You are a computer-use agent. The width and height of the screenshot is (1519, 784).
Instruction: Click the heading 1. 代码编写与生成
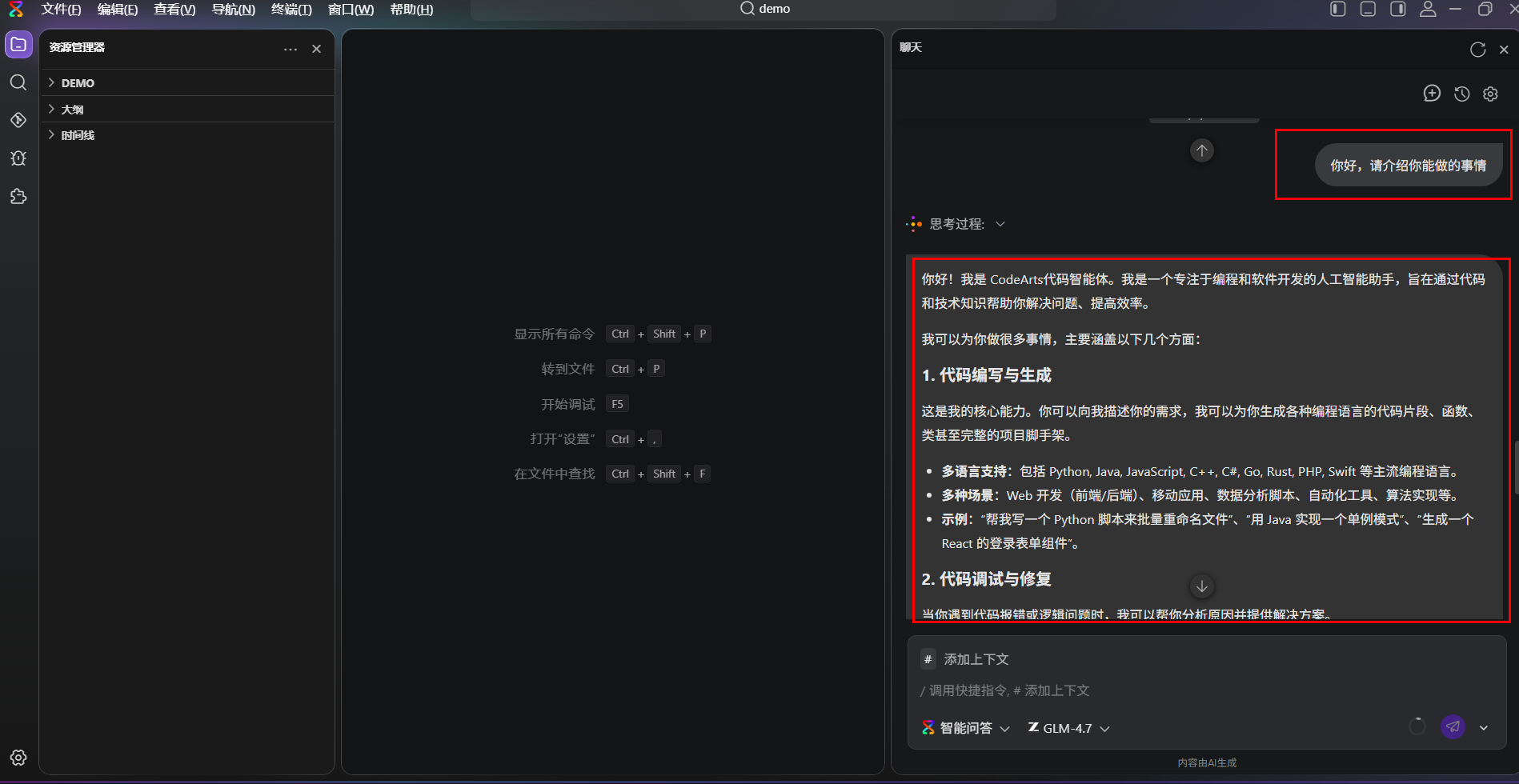(986, 375)
